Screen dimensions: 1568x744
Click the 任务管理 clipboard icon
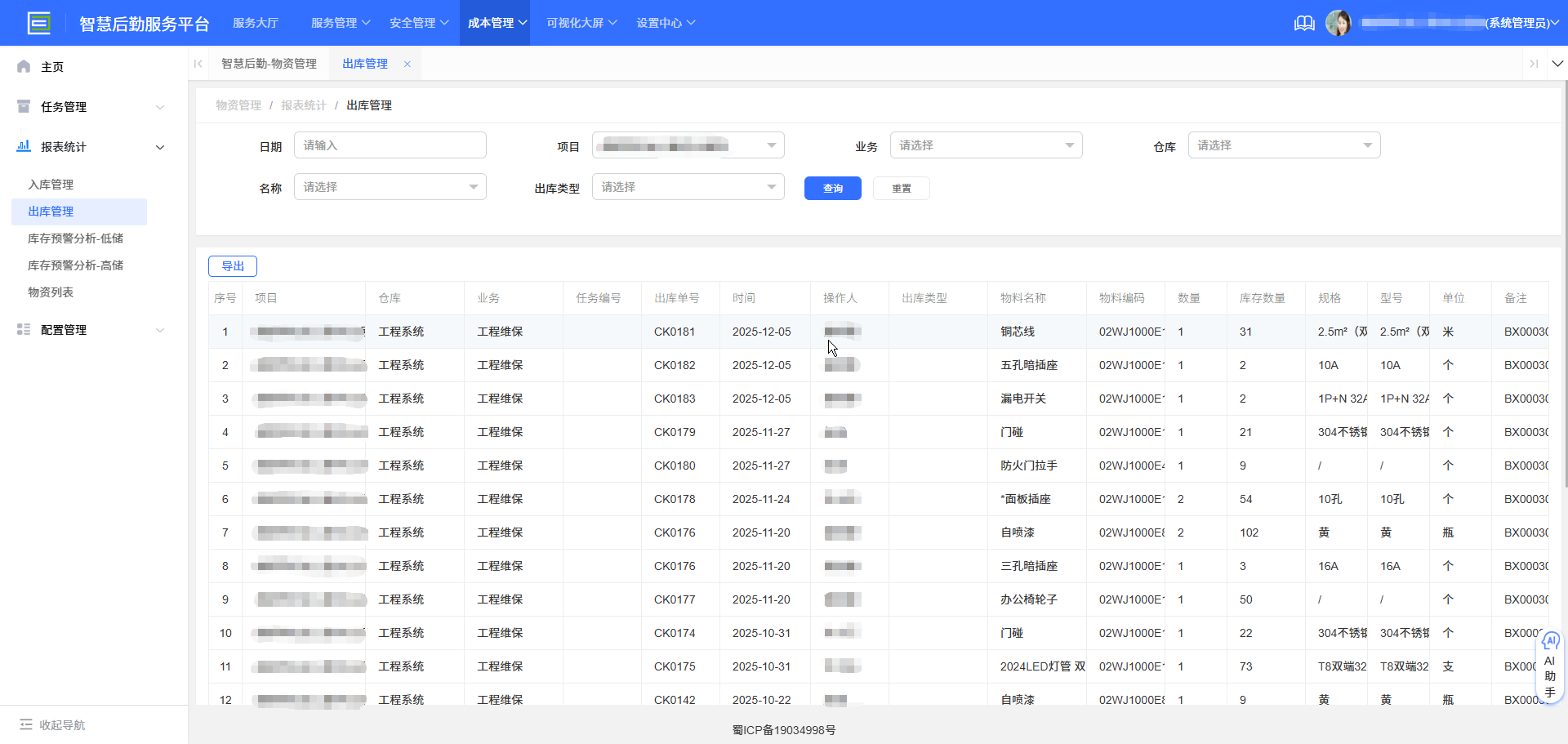pyautogui.click(x=23, y=106)
